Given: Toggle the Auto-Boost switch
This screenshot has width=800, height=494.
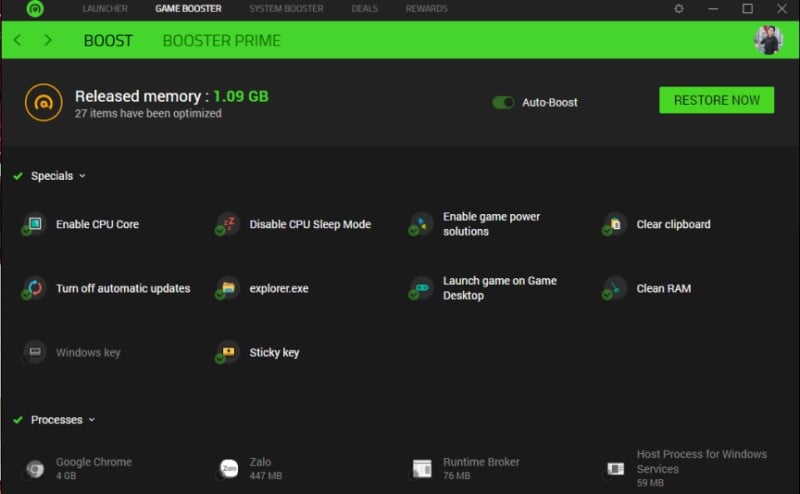Looking at the screenshot, I should 503,103.
